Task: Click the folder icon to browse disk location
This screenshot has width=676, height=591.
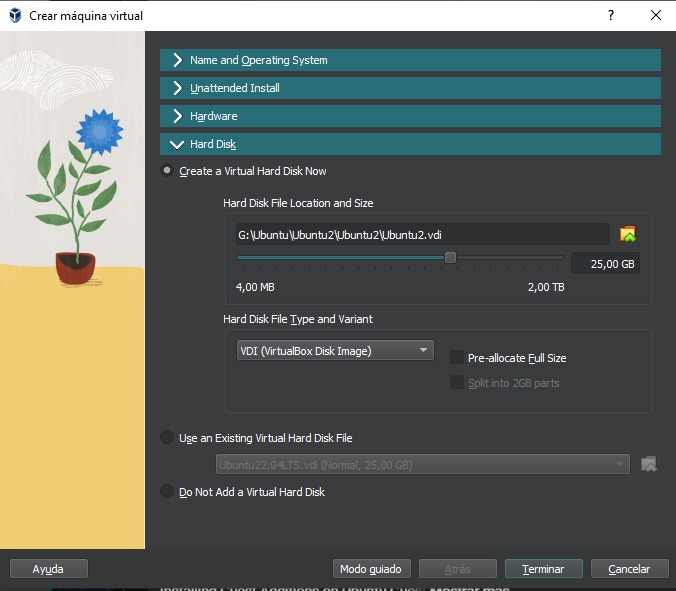Action: click(x=628, y=235)
